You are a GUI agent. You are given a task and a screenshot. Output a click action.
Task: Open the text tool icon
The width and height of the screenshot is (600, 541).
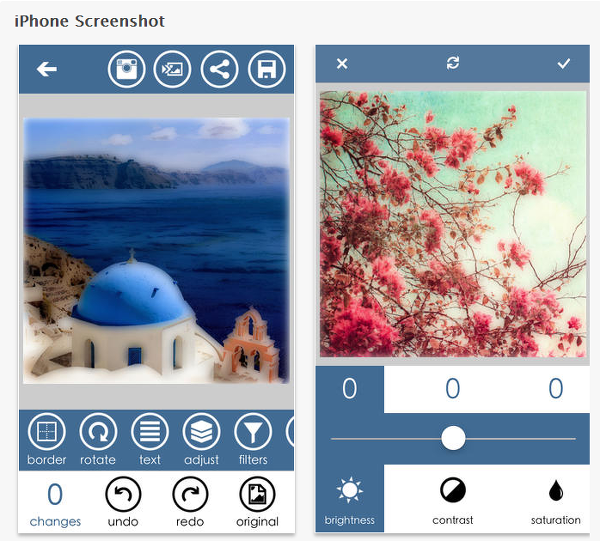click(x=150, y=432)
